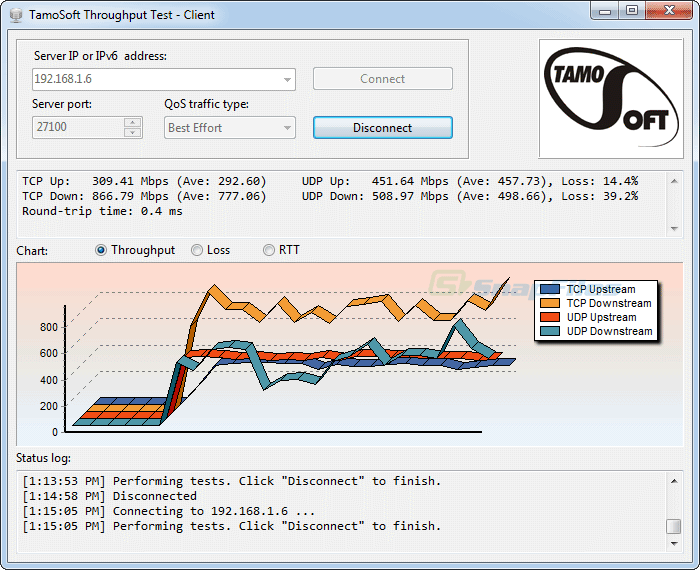Click the "UDP Down: 508.97 Mbps" result text
The width and height of the screenshot is (700, 570).
(470, 196)
